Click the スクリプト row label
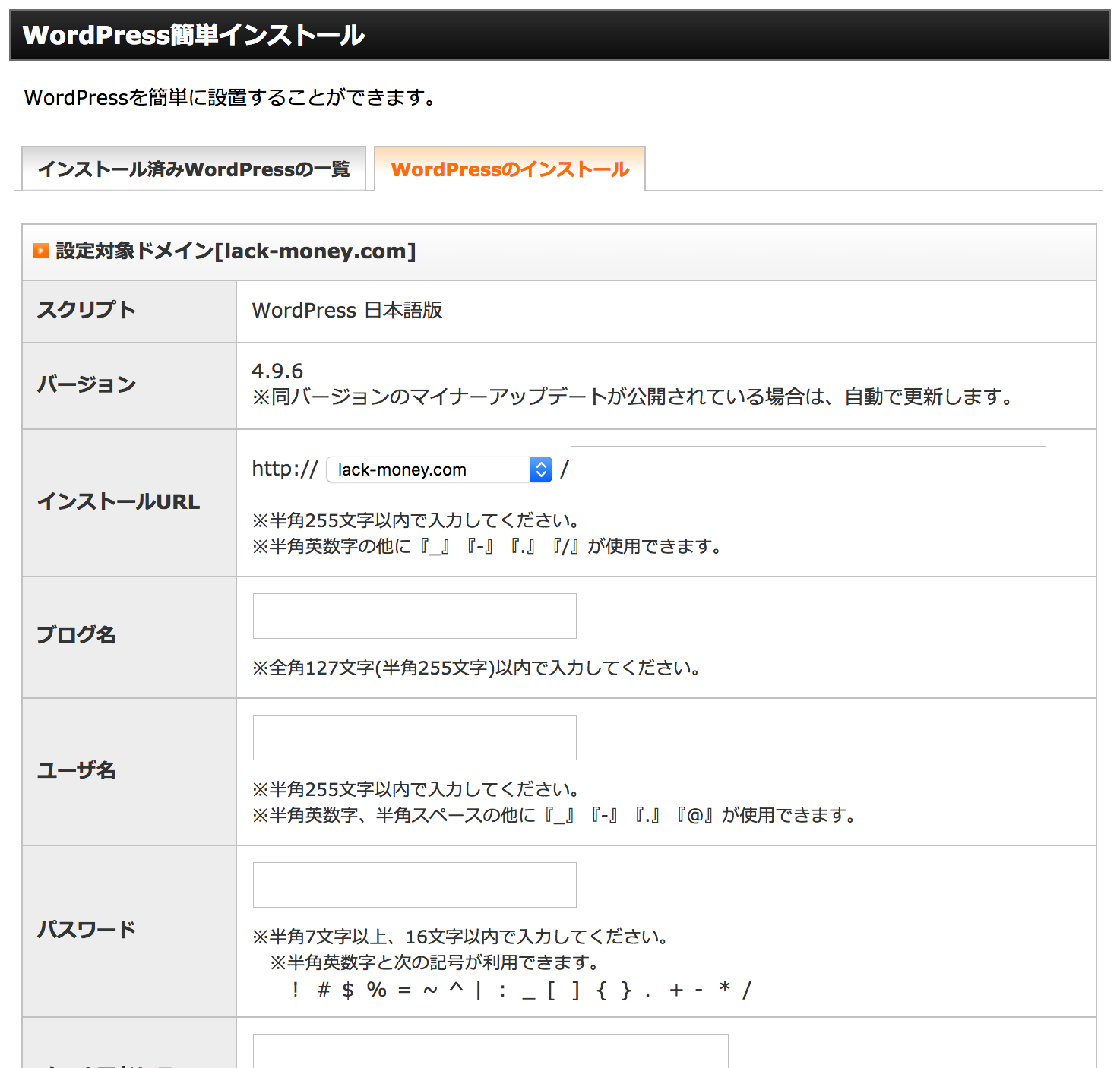The image size is (1120, 1068). click(87, 310)
